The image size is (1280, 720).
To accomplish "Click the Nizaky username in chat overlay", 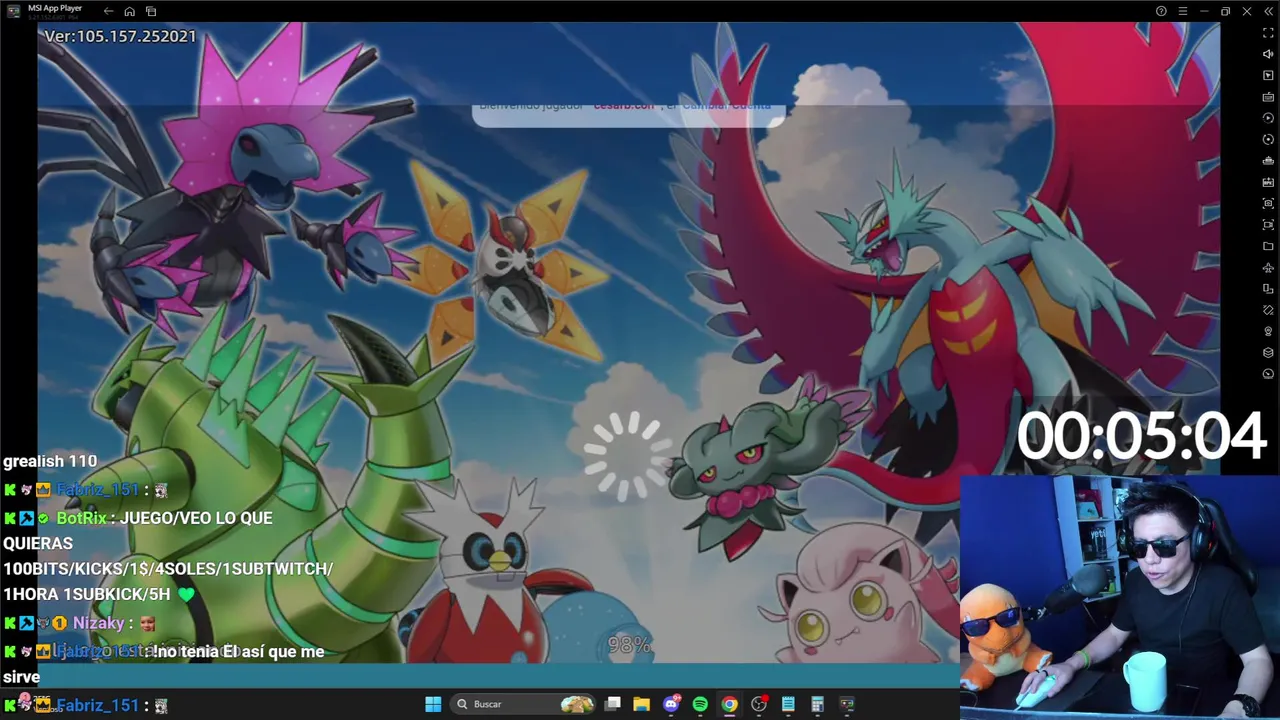I will pos(99,623).
